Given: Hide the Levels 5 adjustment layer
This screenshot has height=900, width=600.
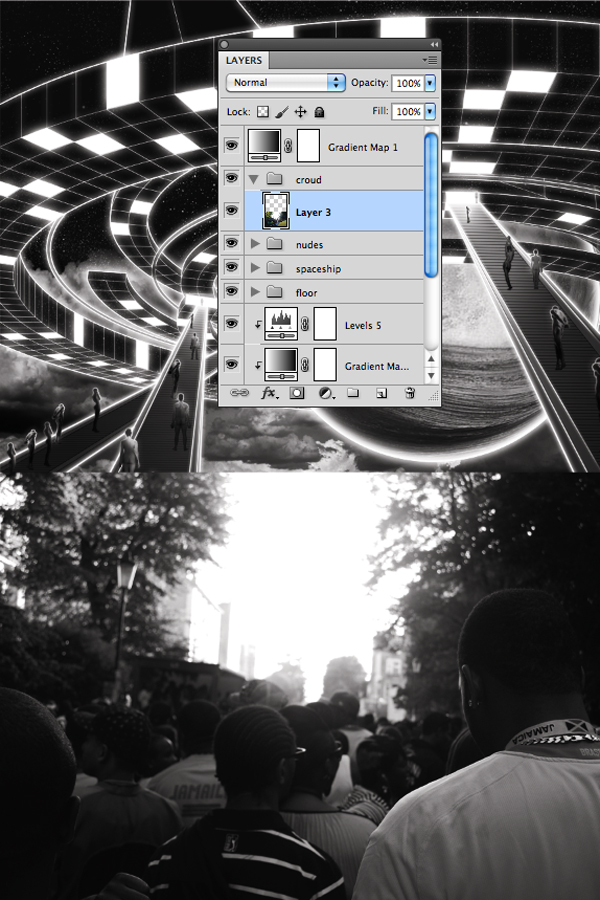Looking at the screenshot, I should 233,324.
